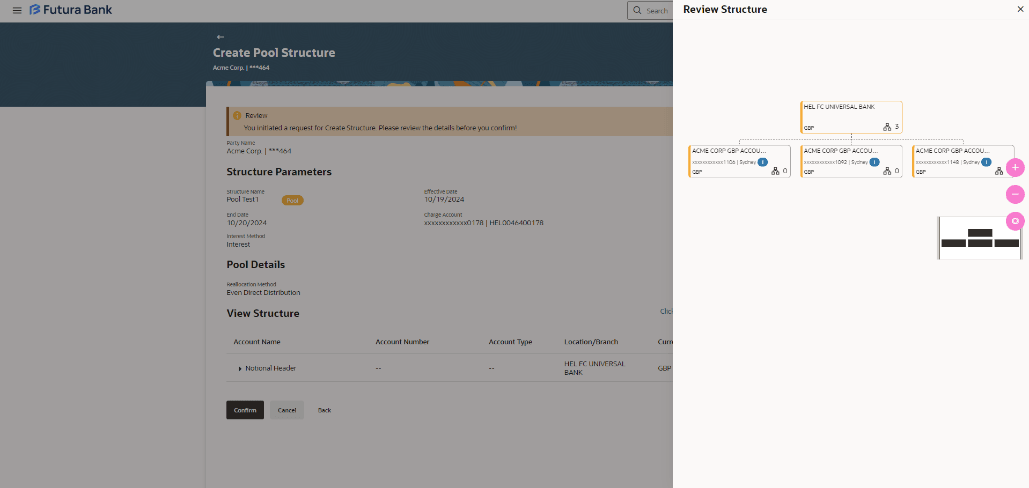
Task: Open the hamburger navigation menu
Action: [17, 10]
